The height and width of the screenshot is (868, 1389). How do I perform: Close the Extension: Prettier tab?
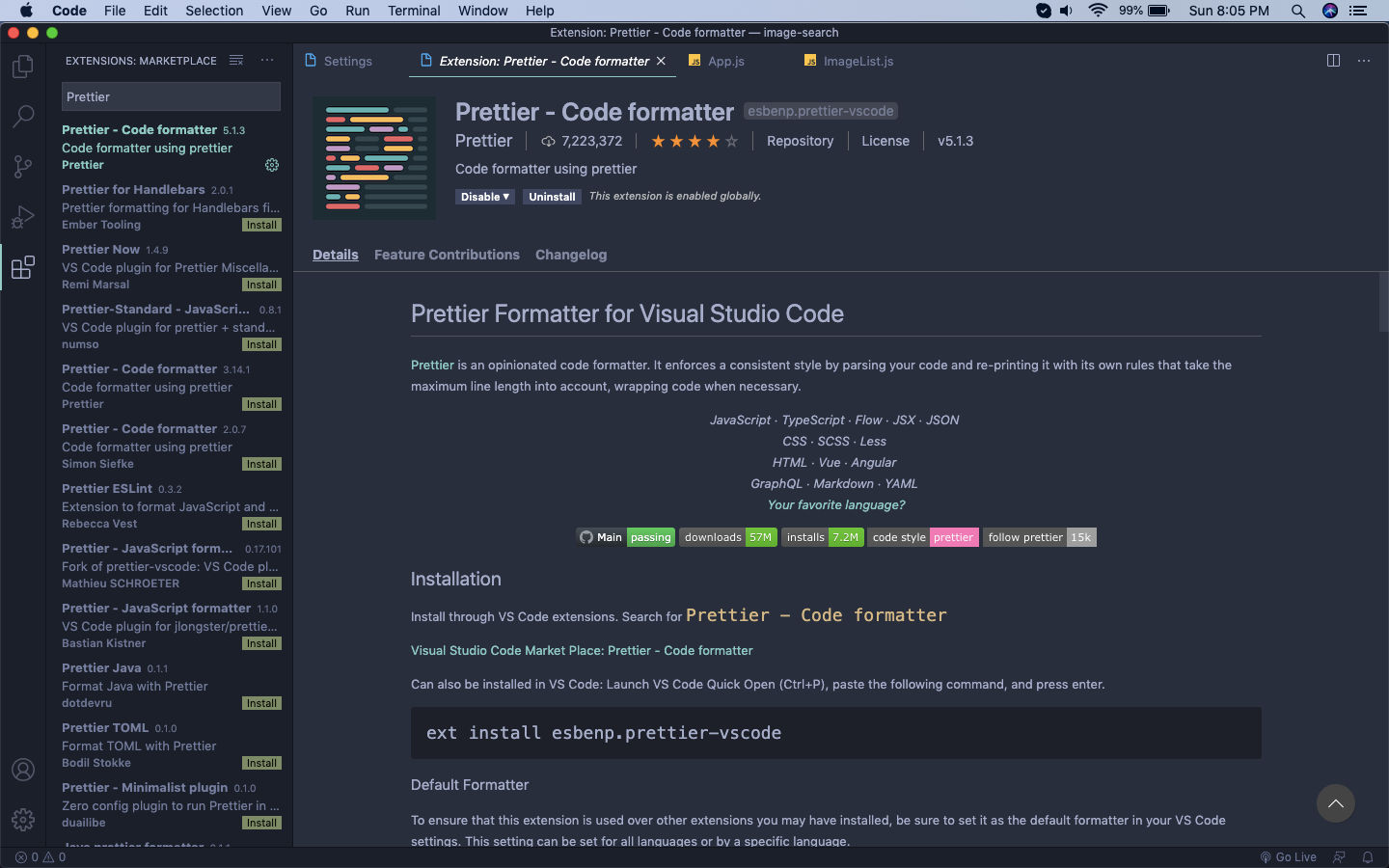(x=661, y=61)
